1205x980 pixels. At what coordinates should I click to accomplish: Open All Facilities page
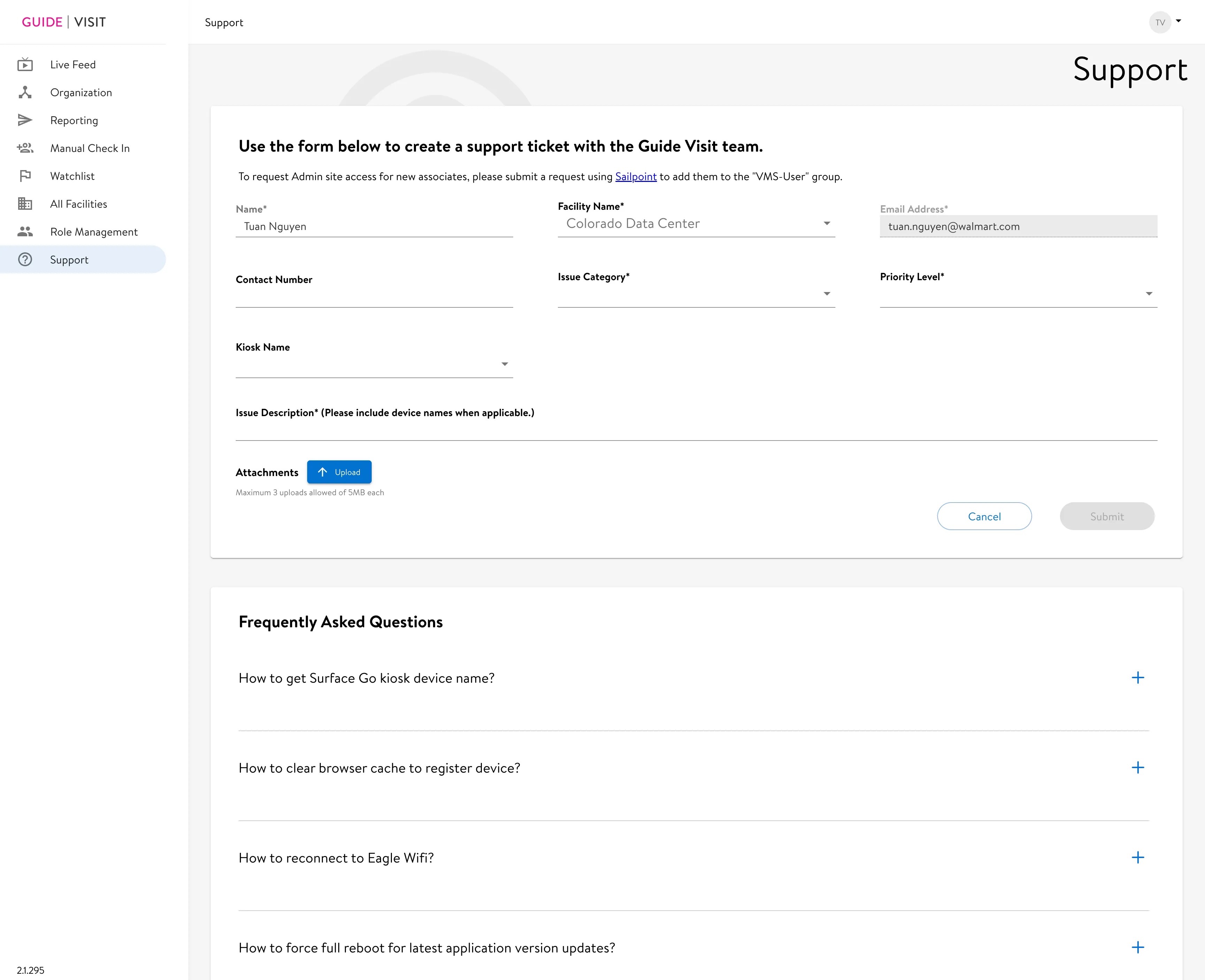click(x=83, y=204)
